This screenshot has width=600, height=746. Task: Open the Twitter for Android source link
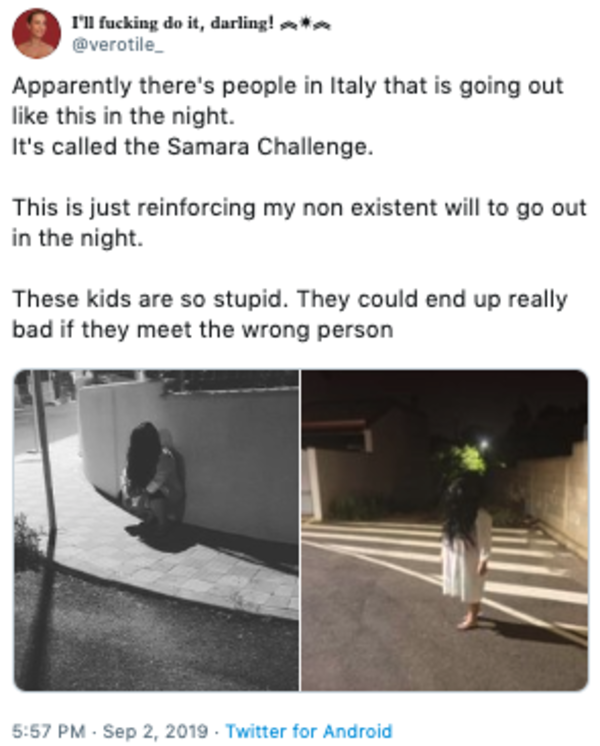[x=309, y=731]
